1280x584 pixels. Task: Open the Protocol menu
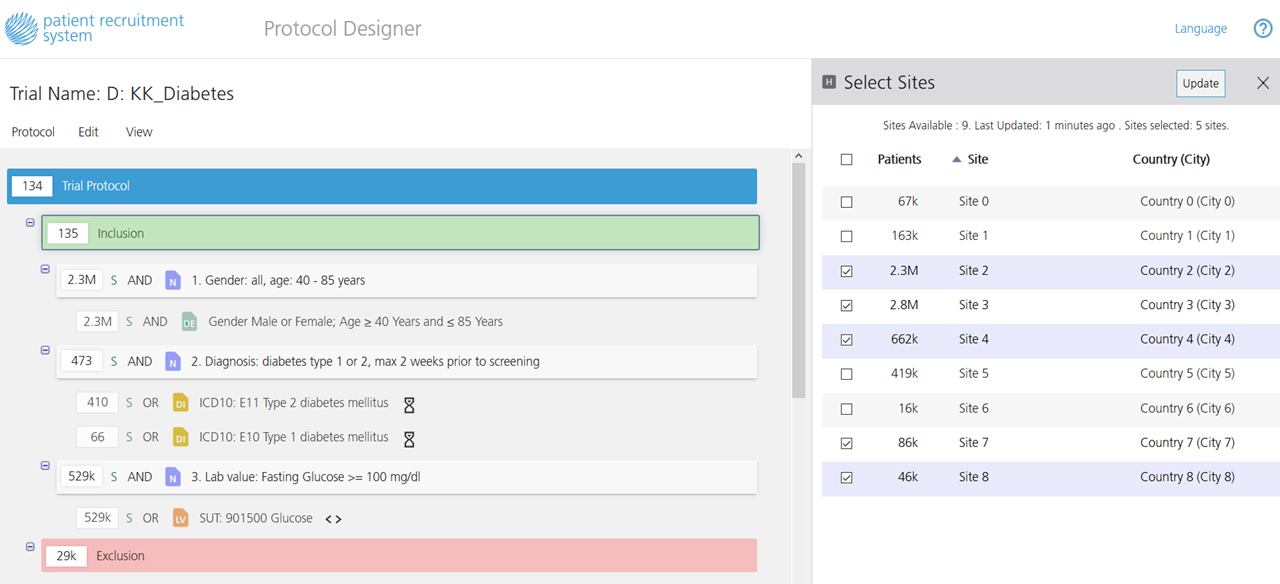(x=33, y=132)
